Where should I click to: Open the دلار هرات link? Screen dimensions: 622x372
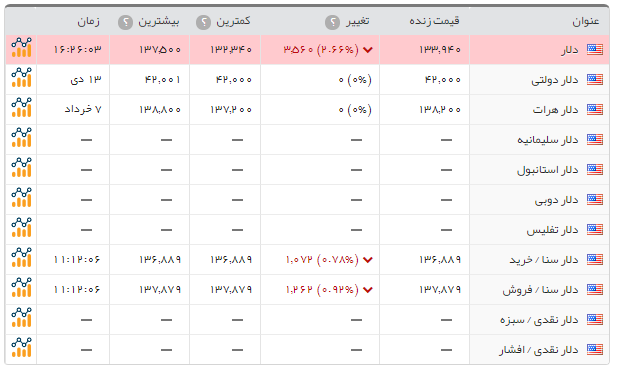coord(555,110)
